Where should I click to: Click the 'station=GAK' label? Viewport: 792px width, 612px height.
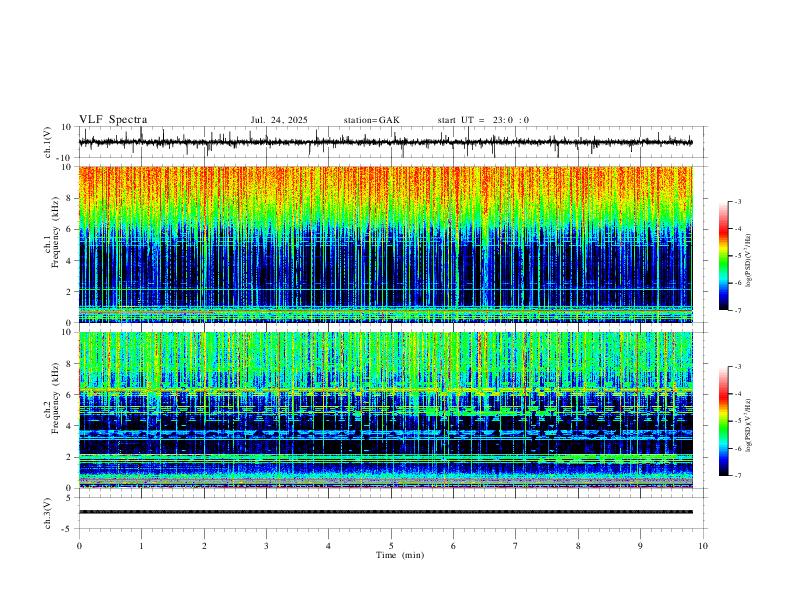pyautogui.click(x=371, y=120)
